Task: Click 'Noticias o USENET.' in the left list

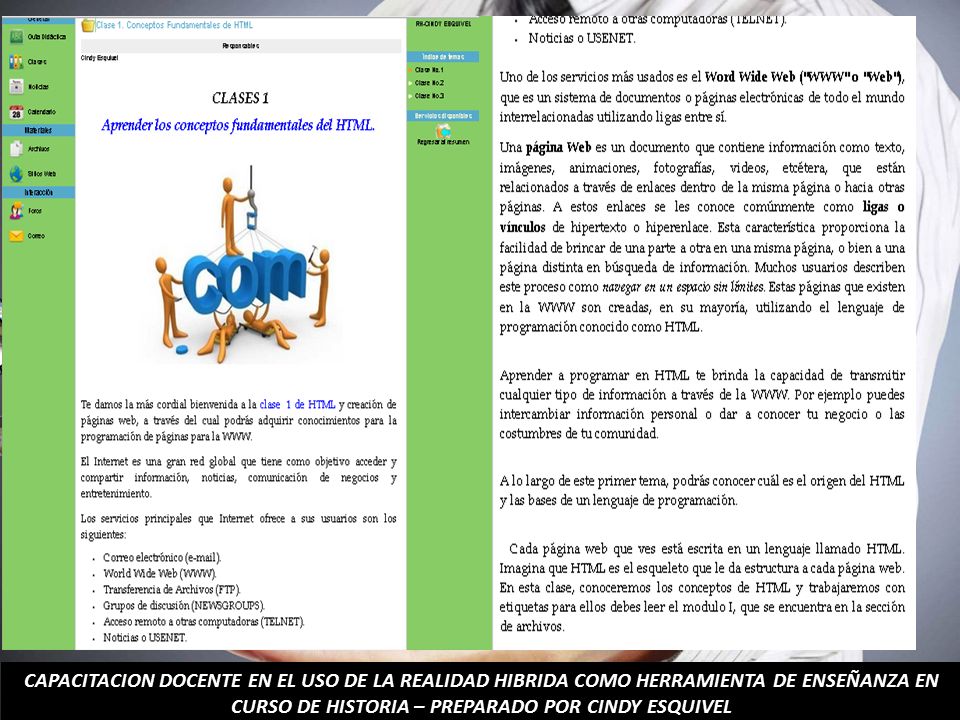Action: 144,637
